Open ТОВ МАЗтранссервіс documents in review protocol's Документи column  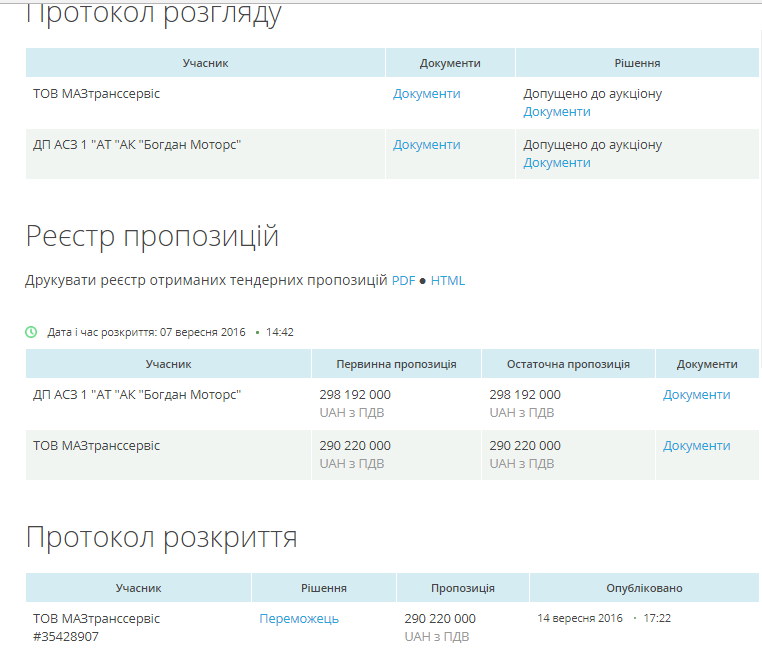426,94
